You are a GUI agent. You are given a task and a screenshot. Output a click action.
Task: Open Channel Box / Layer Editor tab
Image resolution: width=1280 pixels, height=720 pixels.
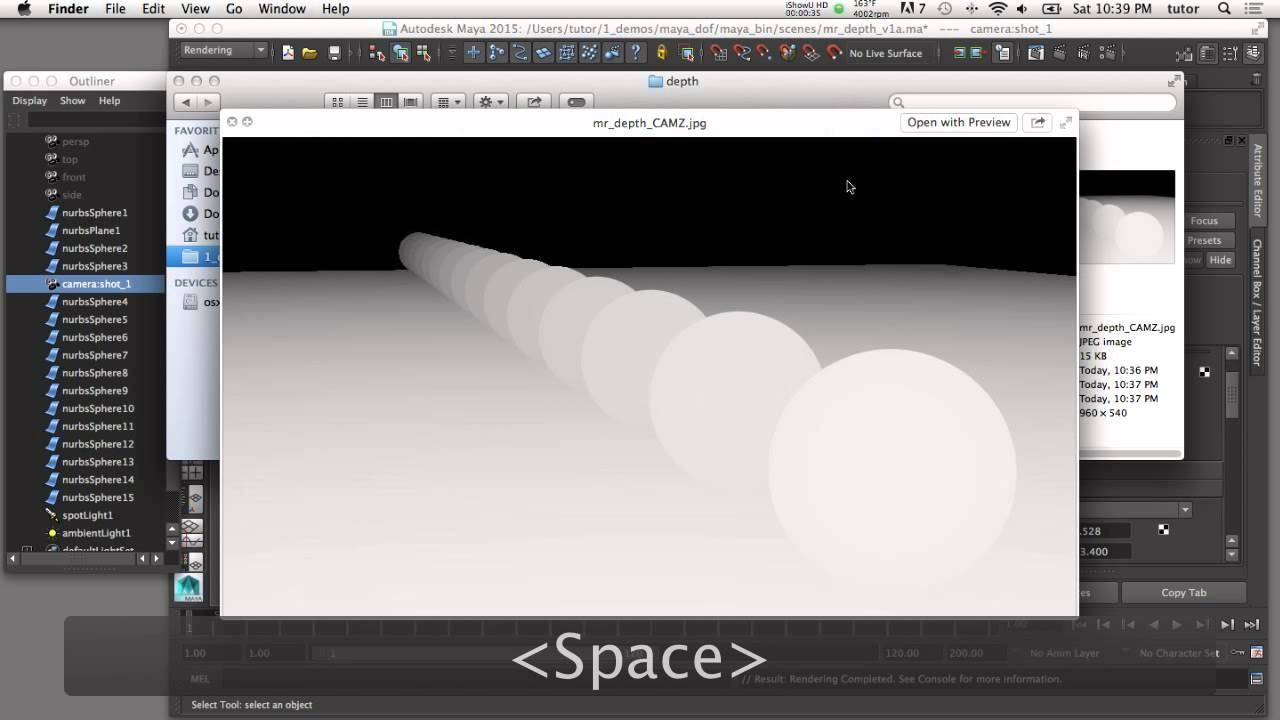1258,302
